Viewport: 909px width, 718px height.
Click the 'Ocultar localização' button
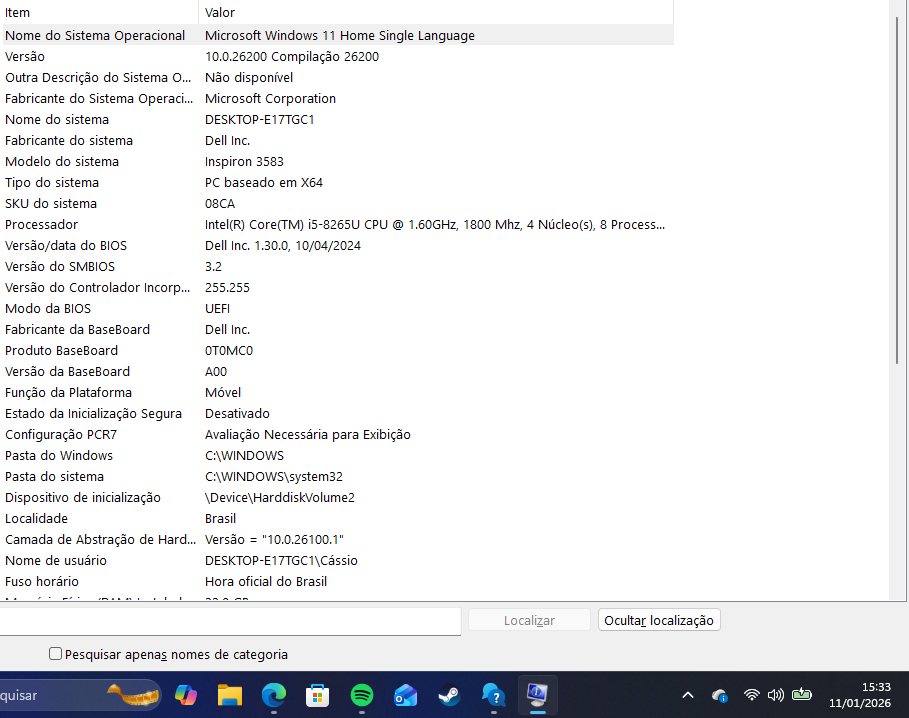pos(659,620)
